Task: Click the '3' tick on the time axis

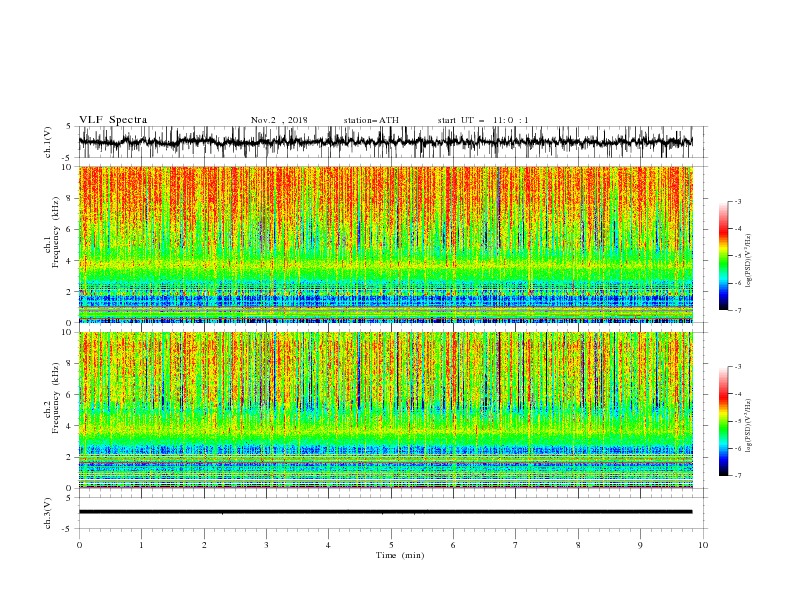Action: tap(266, 545)
